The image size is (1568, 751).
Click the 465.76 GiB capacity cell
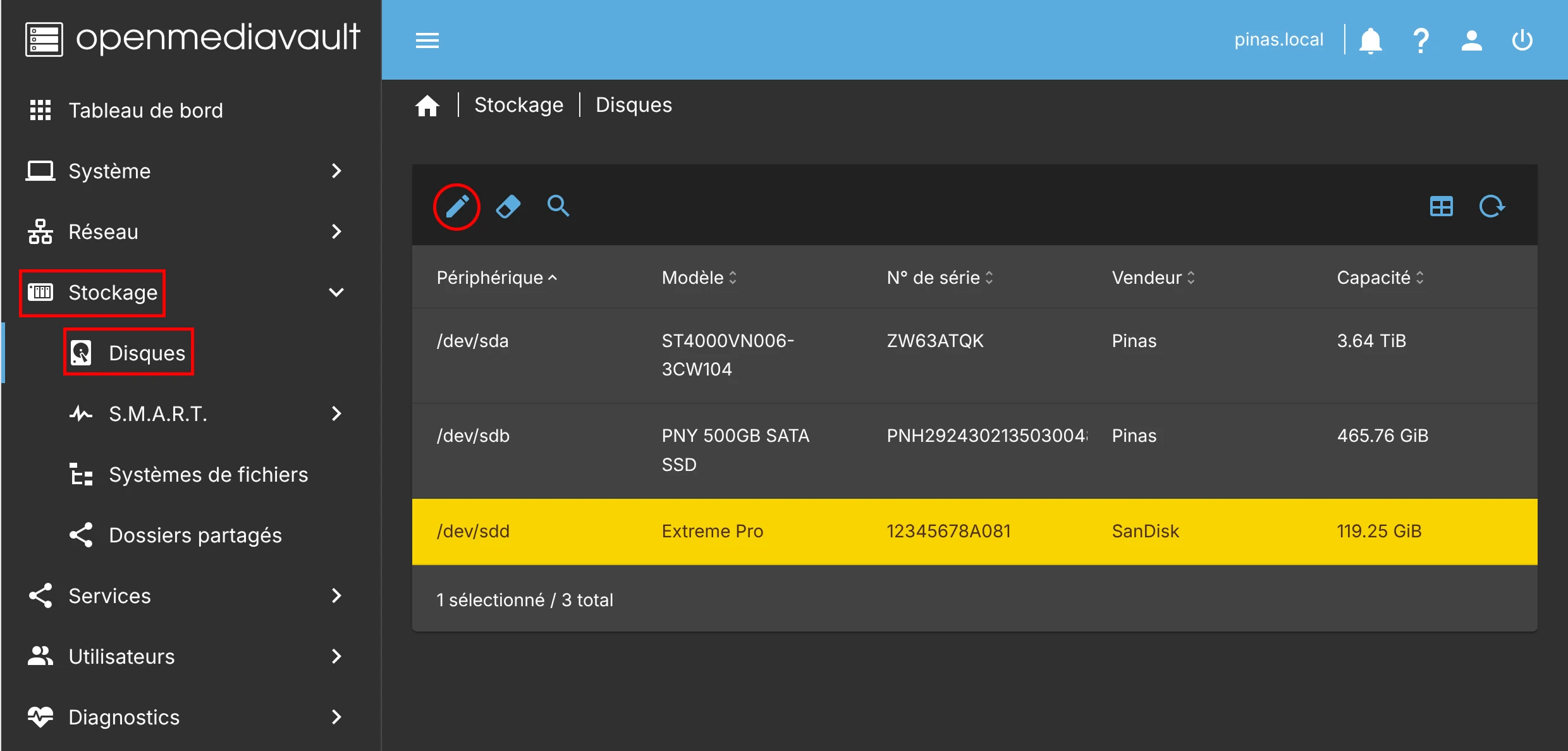click(1382, 436)
